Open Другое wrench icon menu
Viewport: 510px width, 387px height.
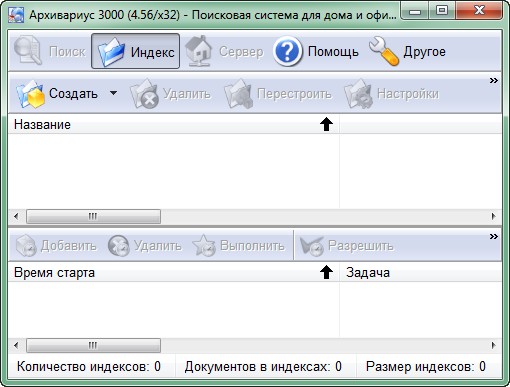point(384,51)
